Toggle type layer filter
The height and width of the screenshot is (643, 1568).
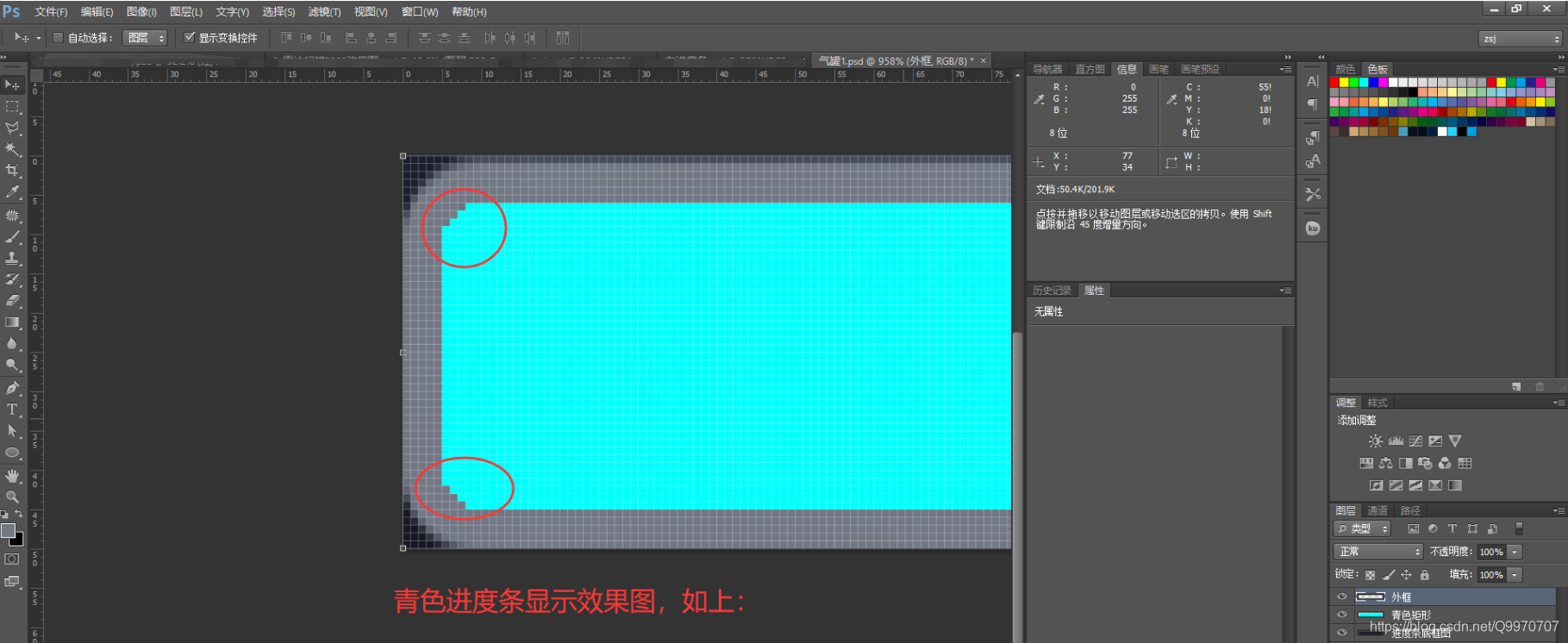1452,528
